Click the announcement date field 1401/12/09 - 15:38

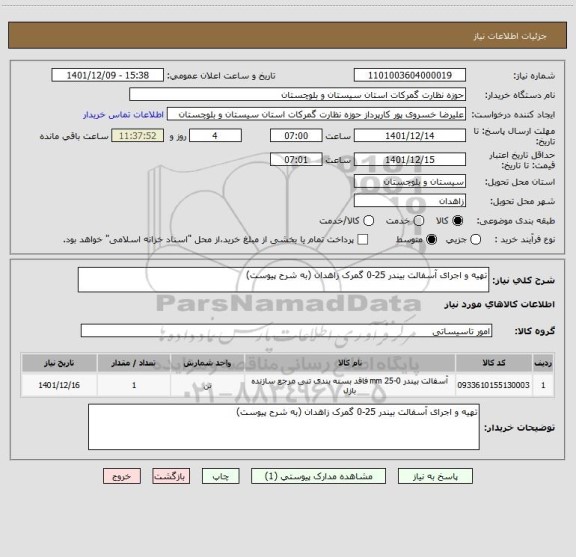tap(108, 75)
